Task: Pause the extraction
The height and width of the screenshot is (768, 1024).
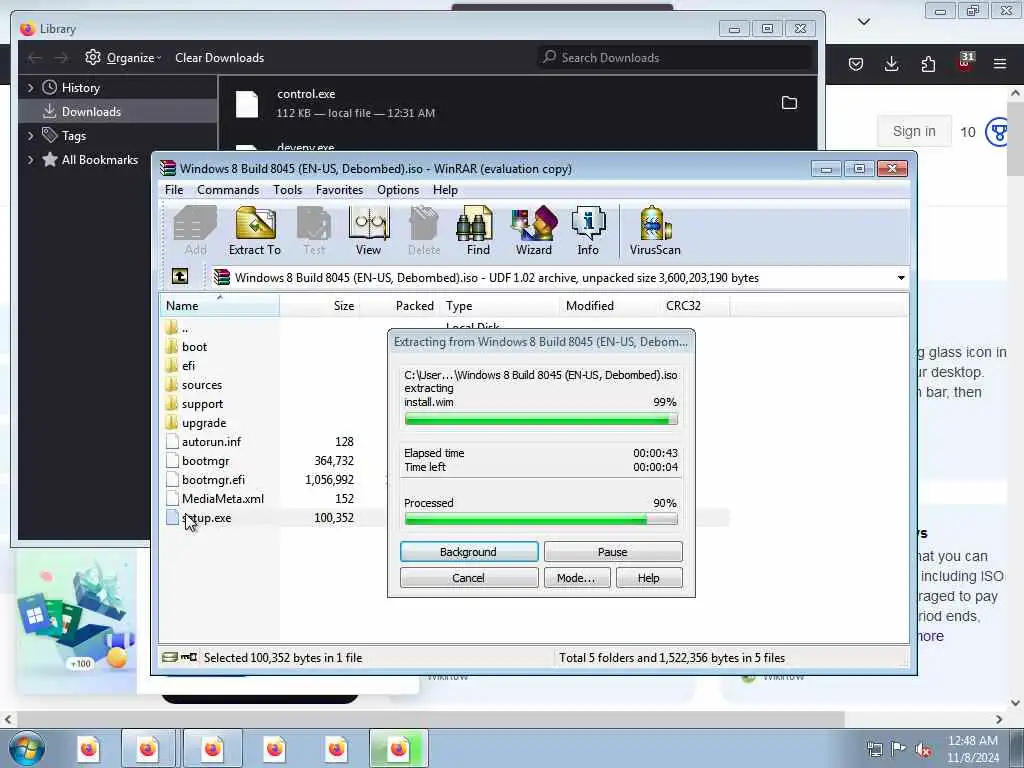Action: click(x=613, y=552)
